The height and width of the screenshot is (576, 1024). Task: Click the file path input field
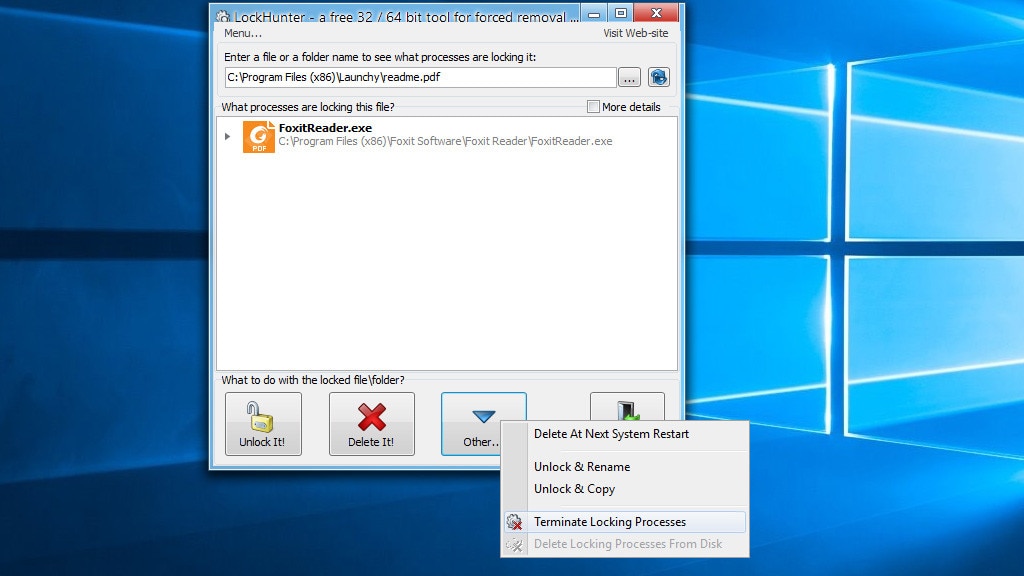point(421,77)
